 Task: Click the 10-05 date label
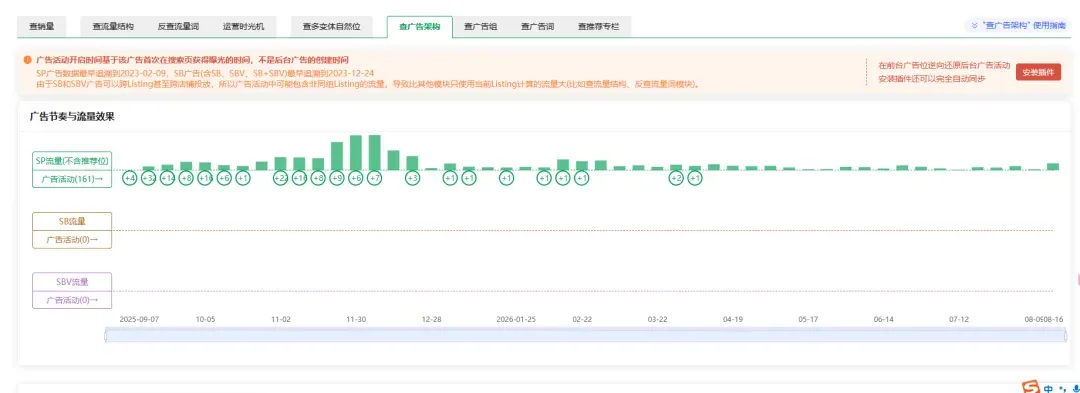[205, 319]
